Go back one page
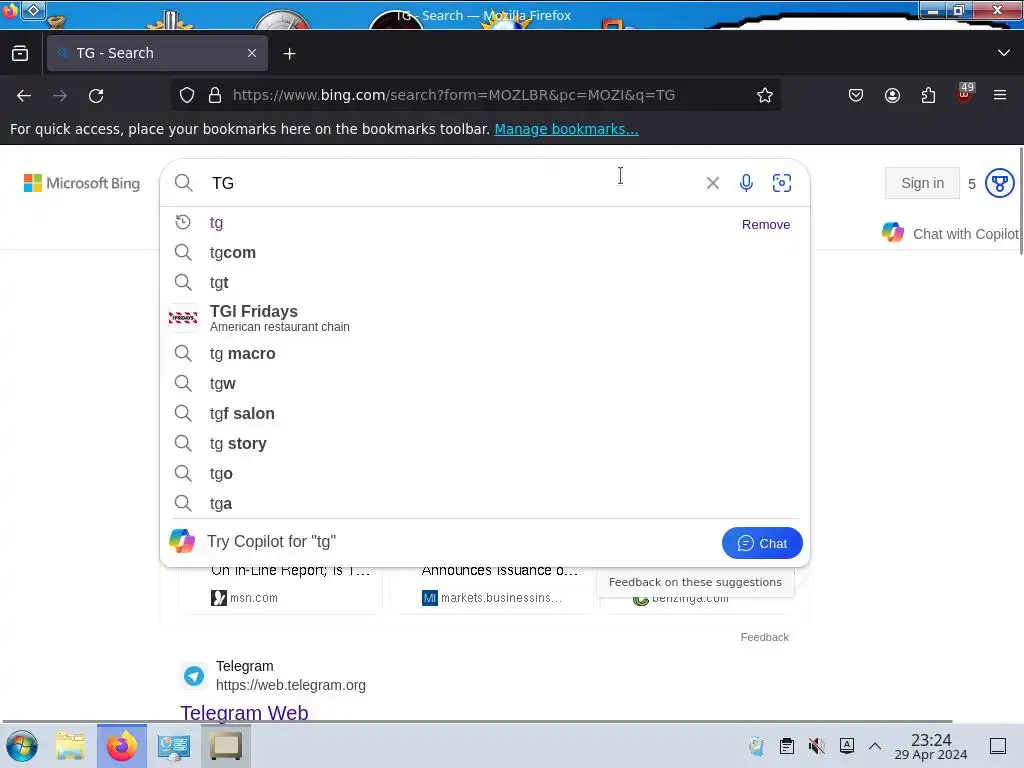 coord(24,96)
